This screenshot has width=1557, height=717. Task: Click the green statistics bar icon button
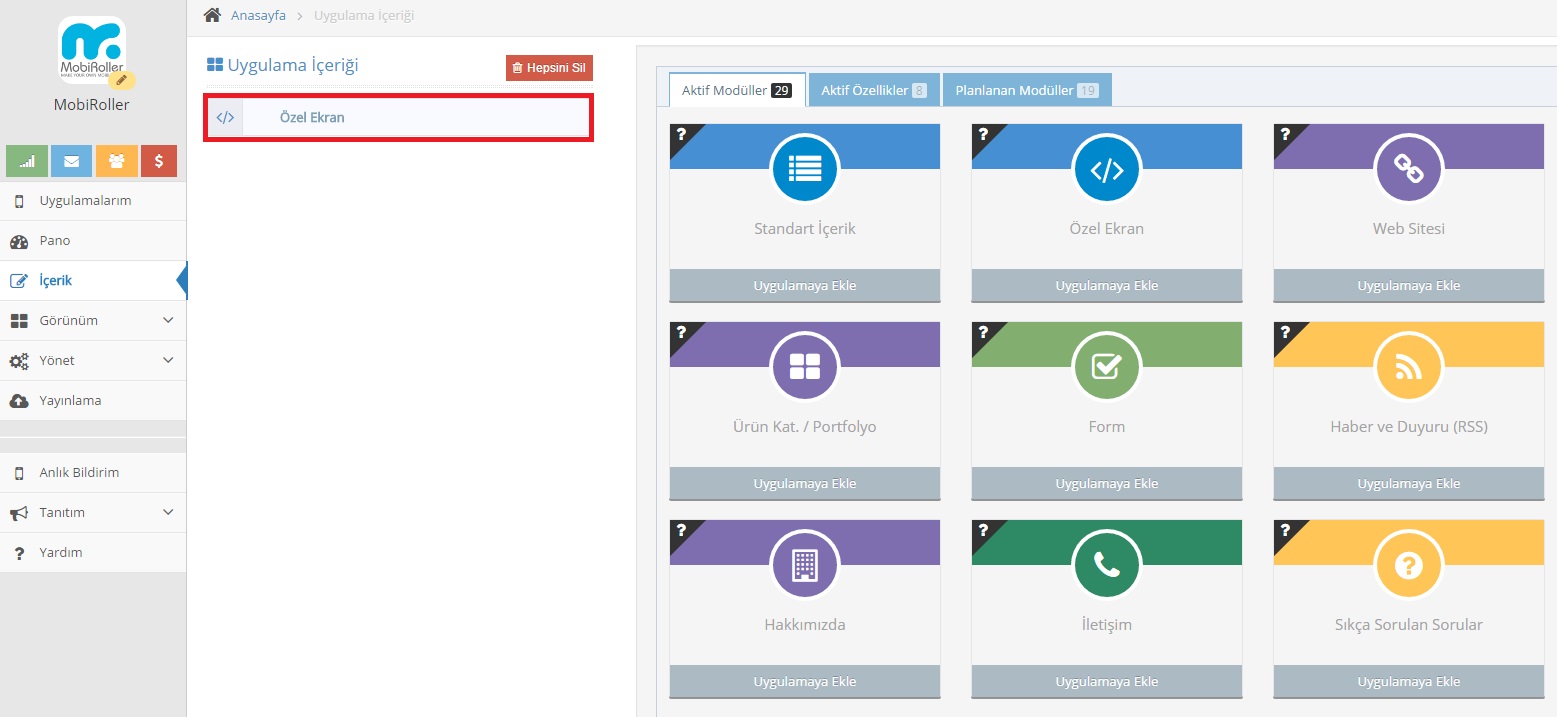click(x=27, y=161)
